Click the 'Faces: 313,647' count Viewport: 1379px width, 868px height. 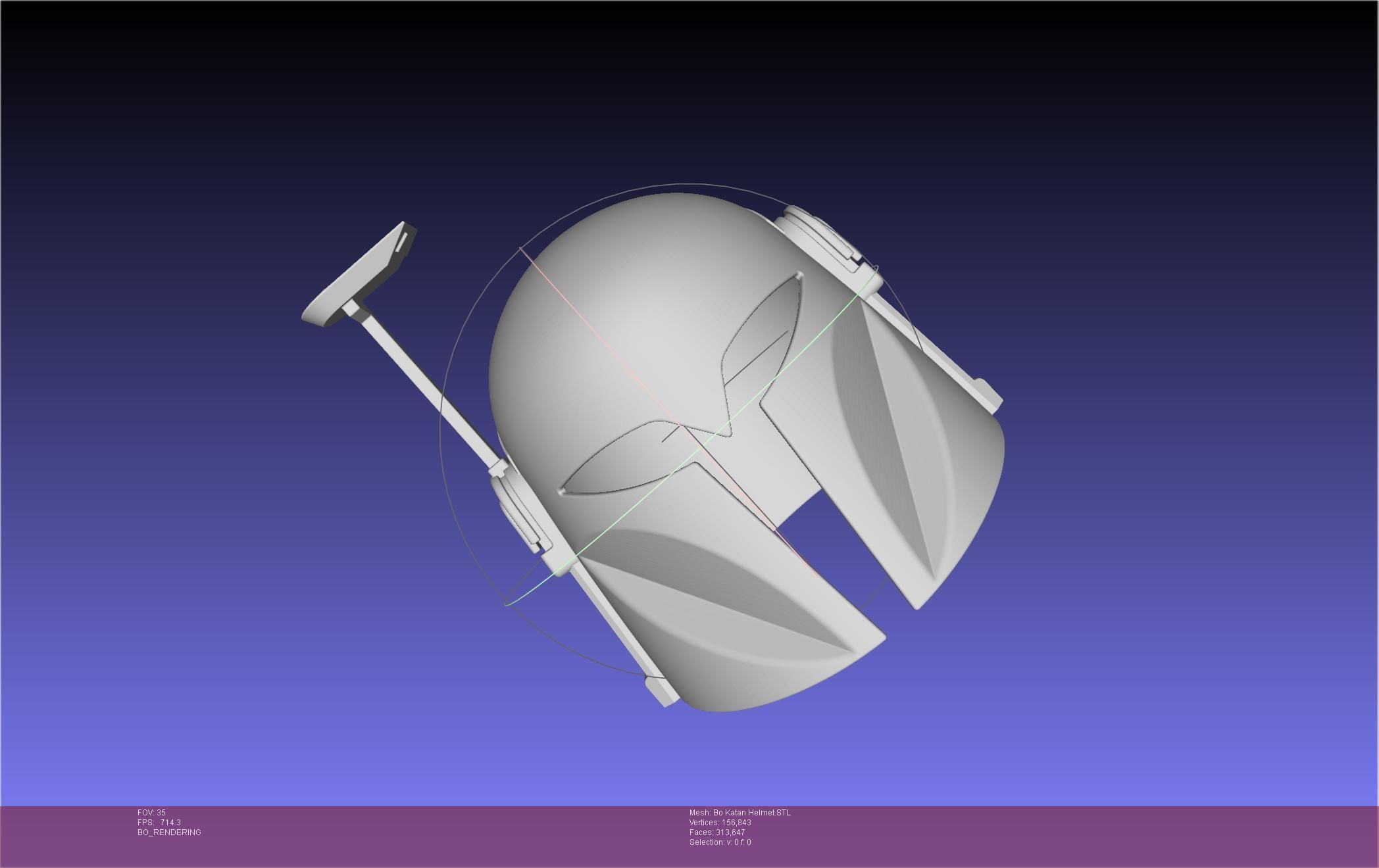[717, 832]
